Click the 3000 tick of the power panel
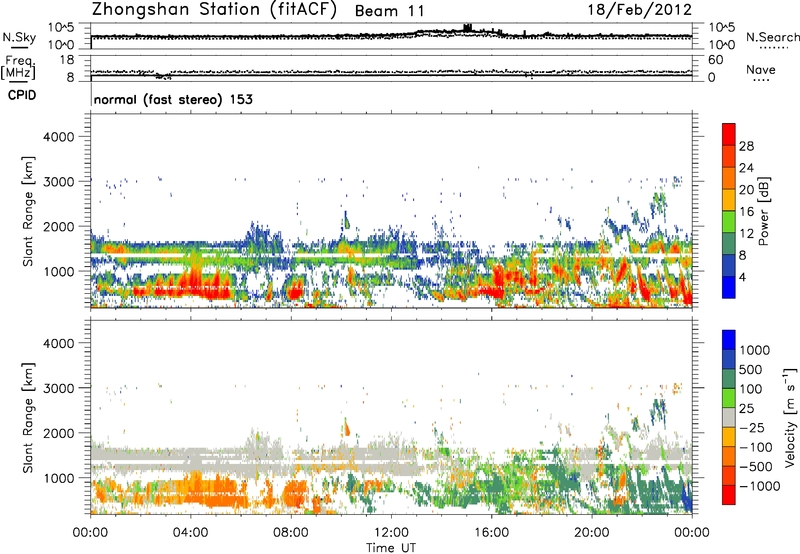800x554 pixels. tap(59, 182)
